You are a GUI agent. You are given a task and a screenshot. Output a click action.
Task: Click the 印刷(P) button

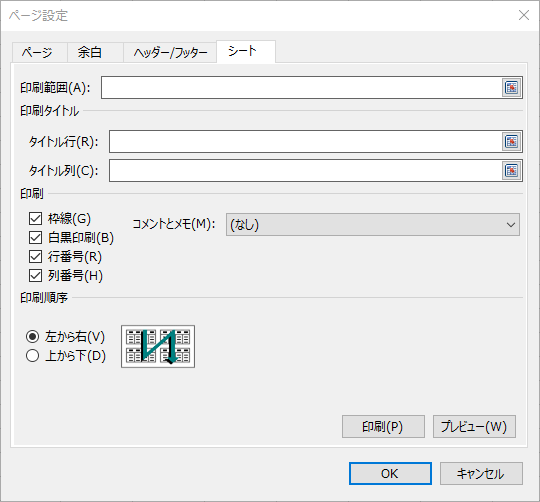pos(383,427)
